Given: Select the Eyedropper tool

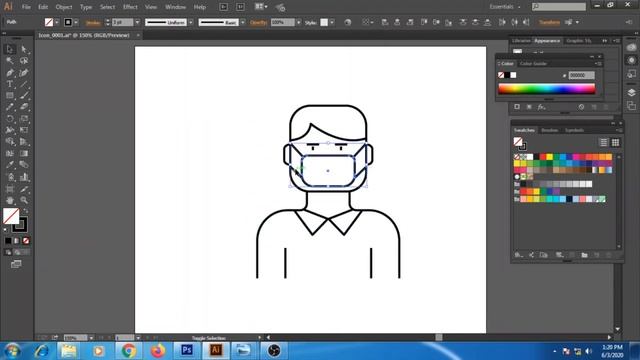Looking at the screenshot, I should [x=10, y=165].
